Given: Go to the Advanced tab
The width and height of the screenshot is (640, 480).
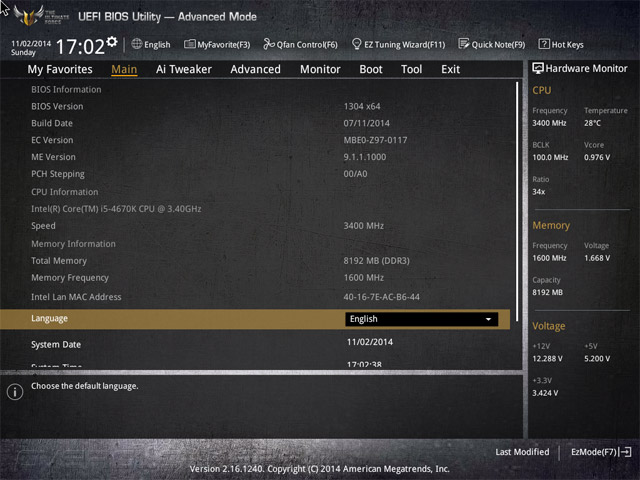Looking at the screenshot, I should pos(256,69).
